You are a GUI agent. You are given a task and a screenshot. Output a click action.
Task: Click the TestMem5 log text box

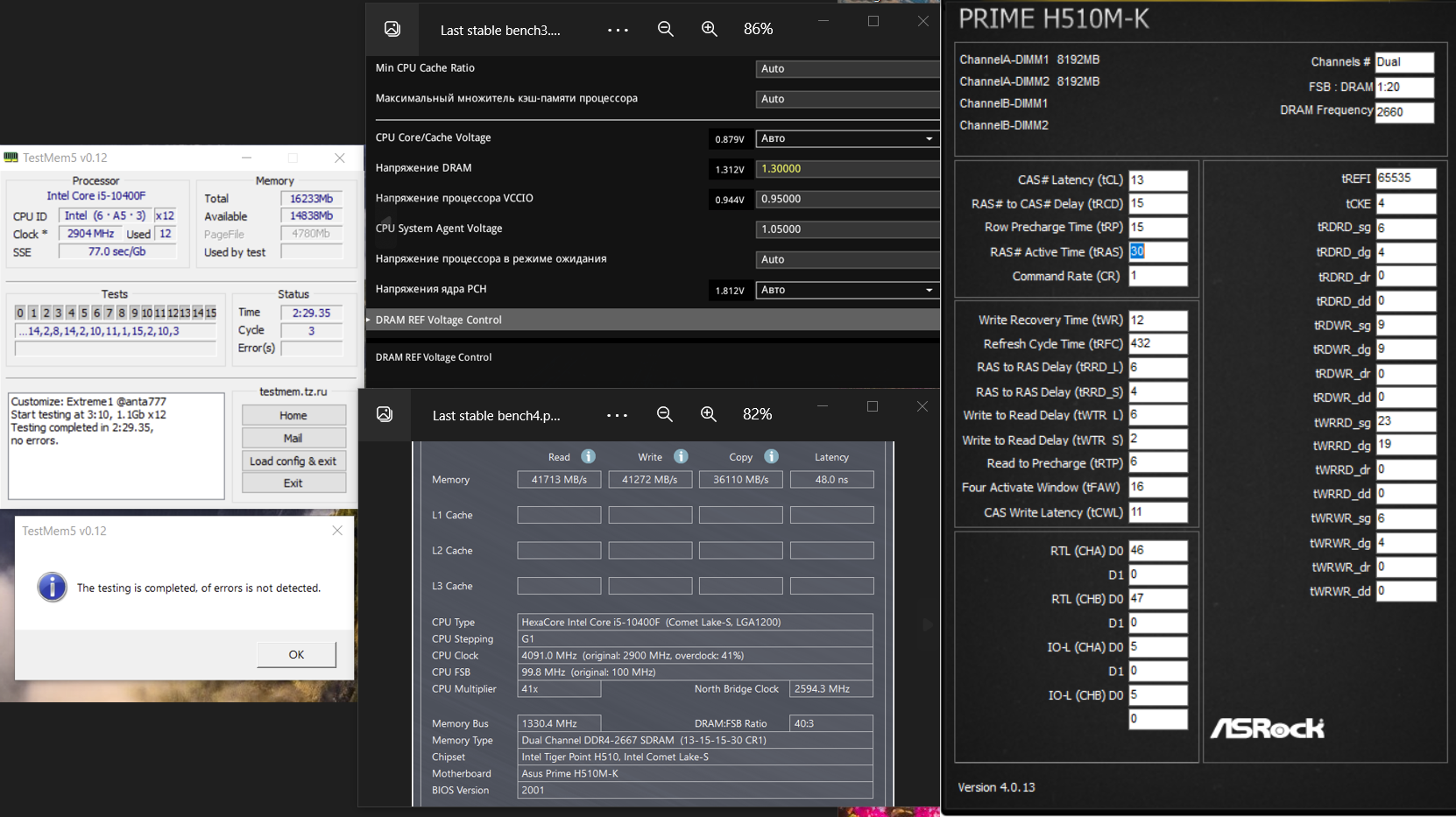tap(117, 446)
